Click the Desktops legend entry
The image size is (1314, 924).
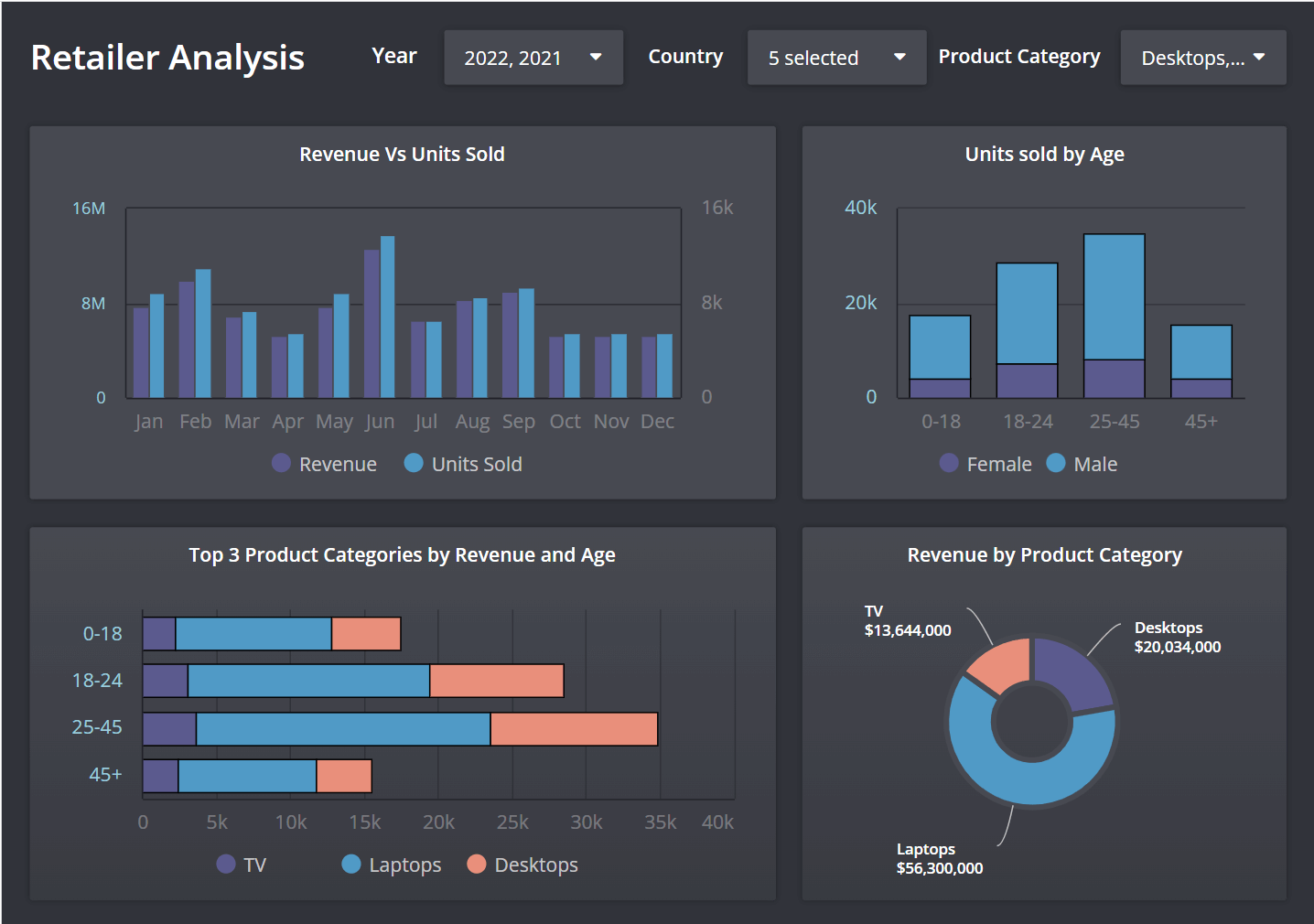tap(522, 865)
